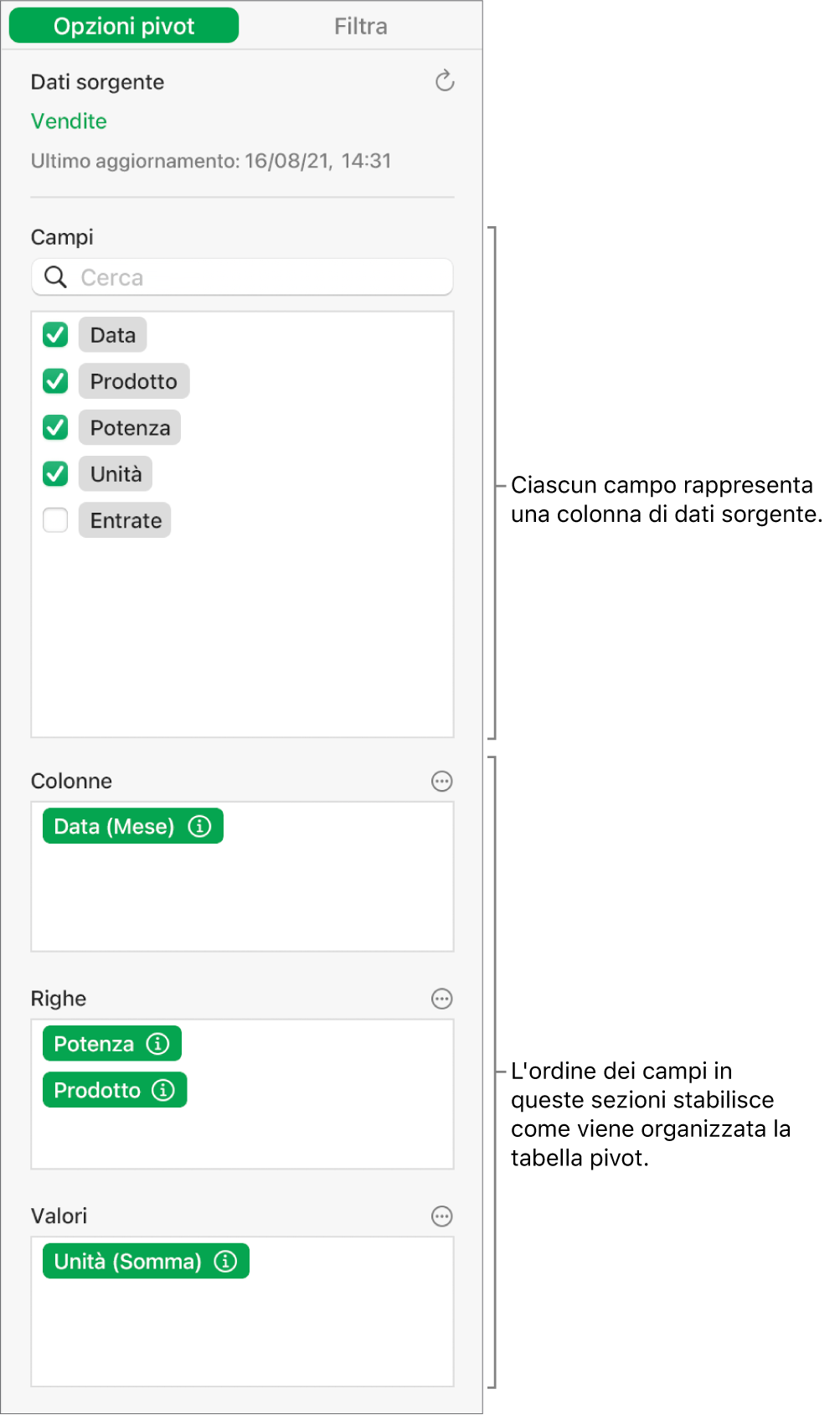Click the refresh source data icon
The height and width of the screenshot is (1415, 840).
(x=445, y=81)
